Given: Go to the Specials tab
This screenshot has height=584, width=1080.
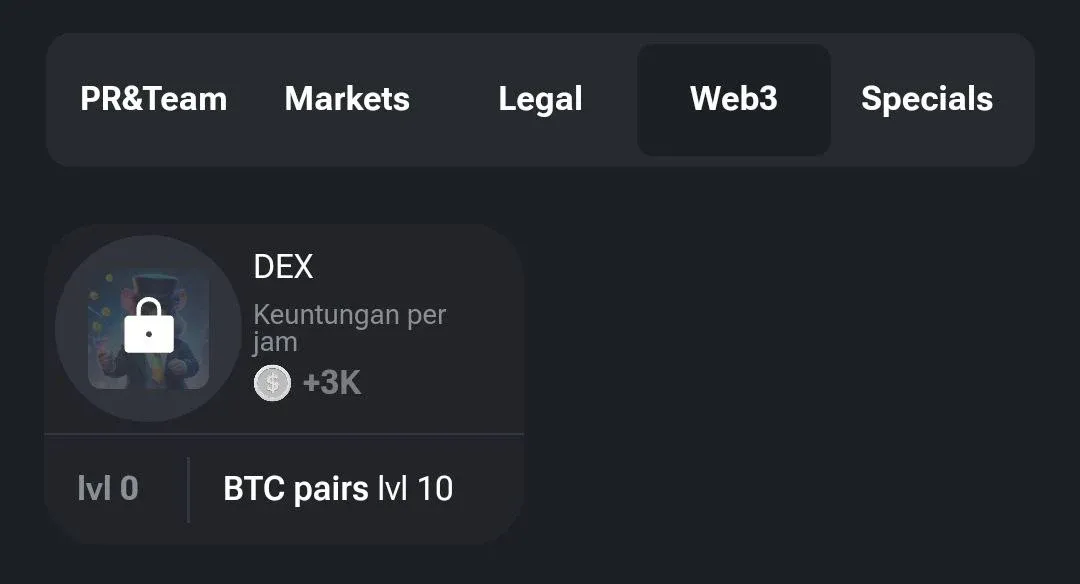Looking at the screenshot, I should [926, 99].
